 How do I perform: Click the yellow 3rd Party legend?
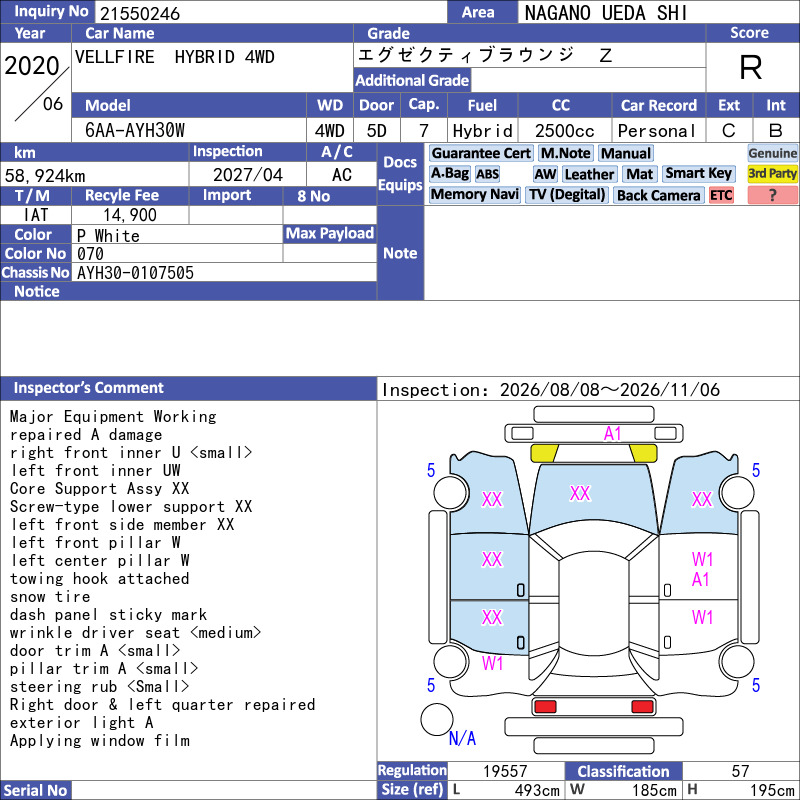pos(772,173)
